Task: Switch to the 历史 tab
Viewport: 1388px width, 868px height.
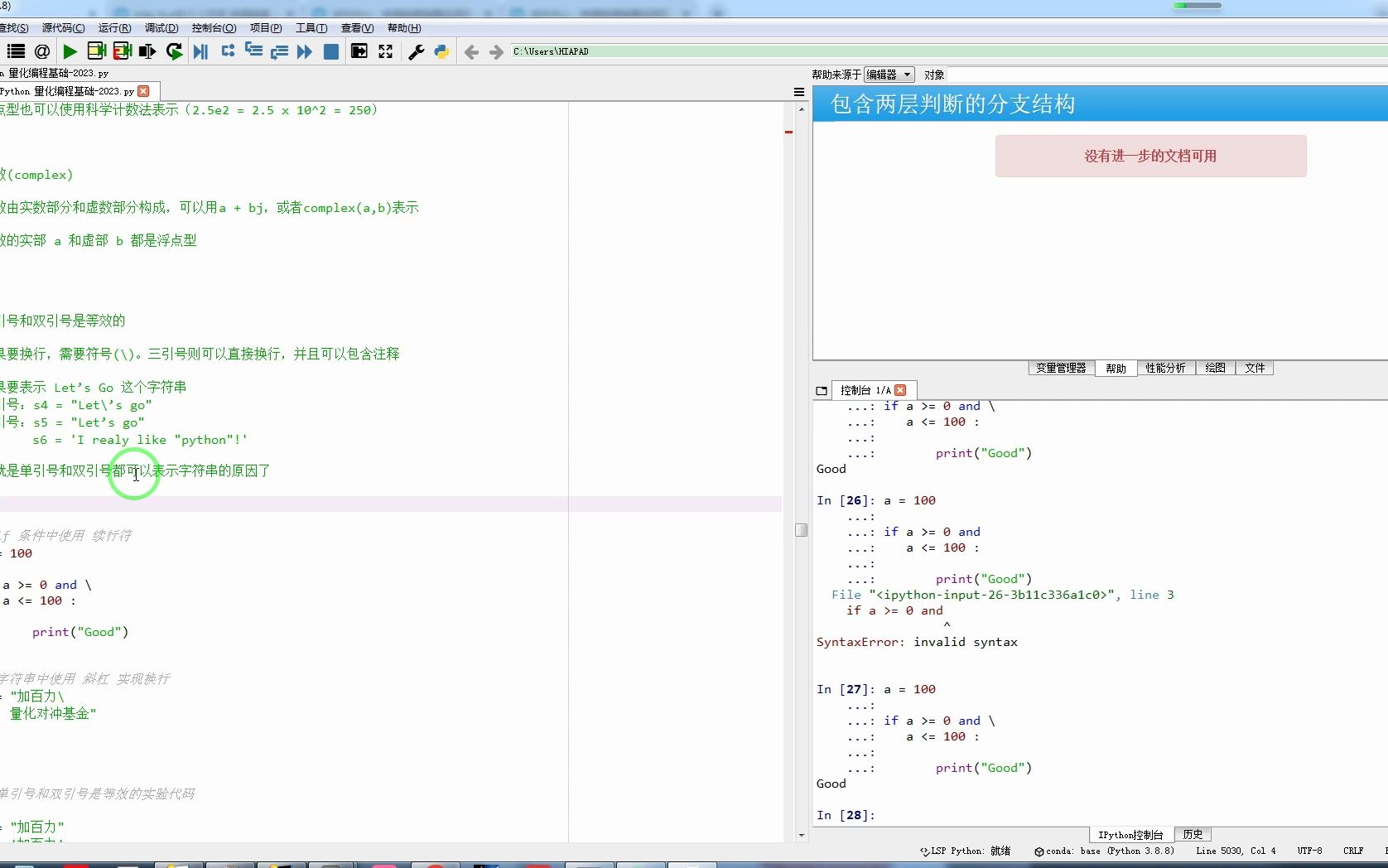Action: click(x=1193, y=835)
